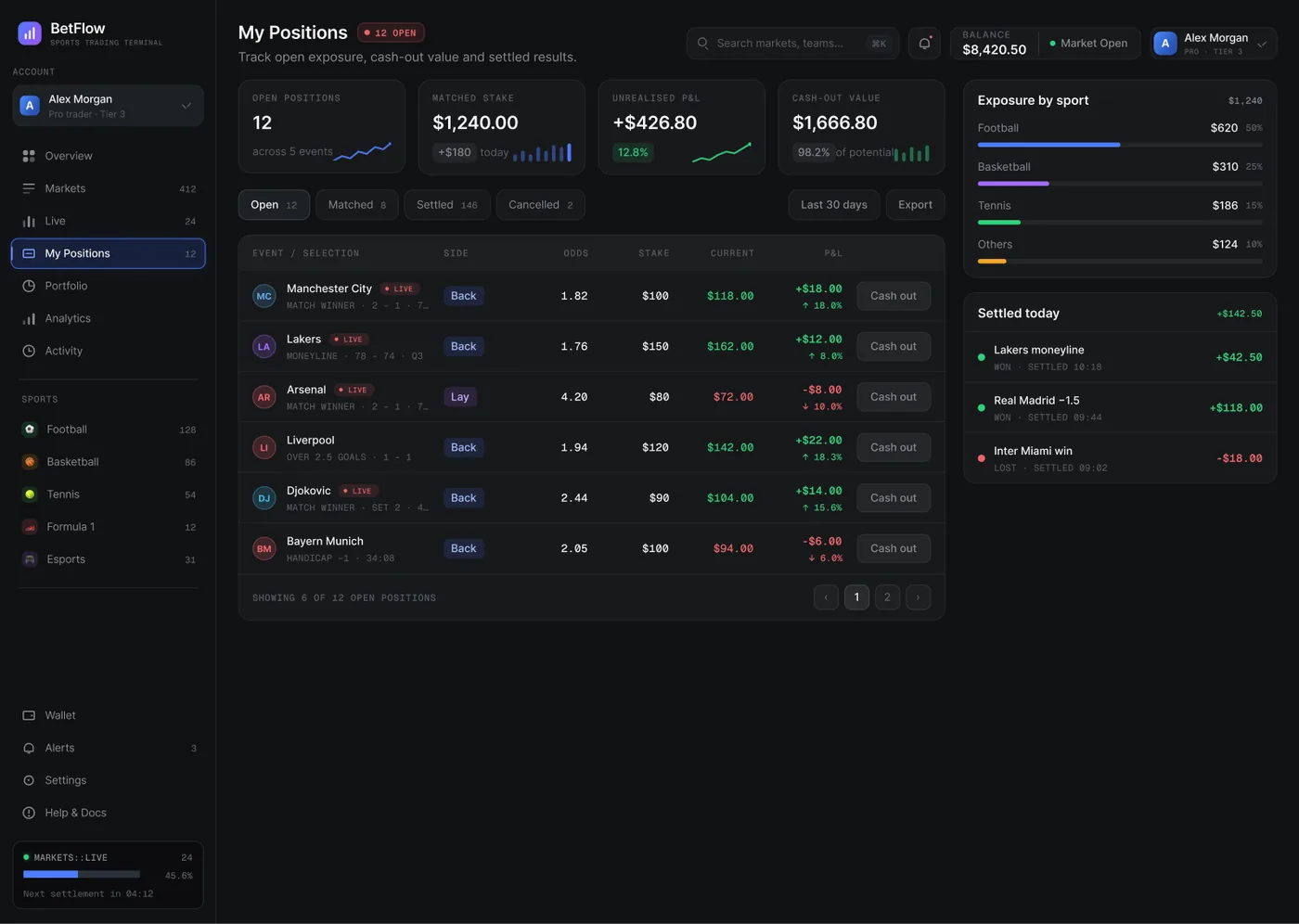The width and height of the screenshot is (1299, 924).
Task: Go to the next page of positions
Action: pyautogui.click(x=918, y=597)
